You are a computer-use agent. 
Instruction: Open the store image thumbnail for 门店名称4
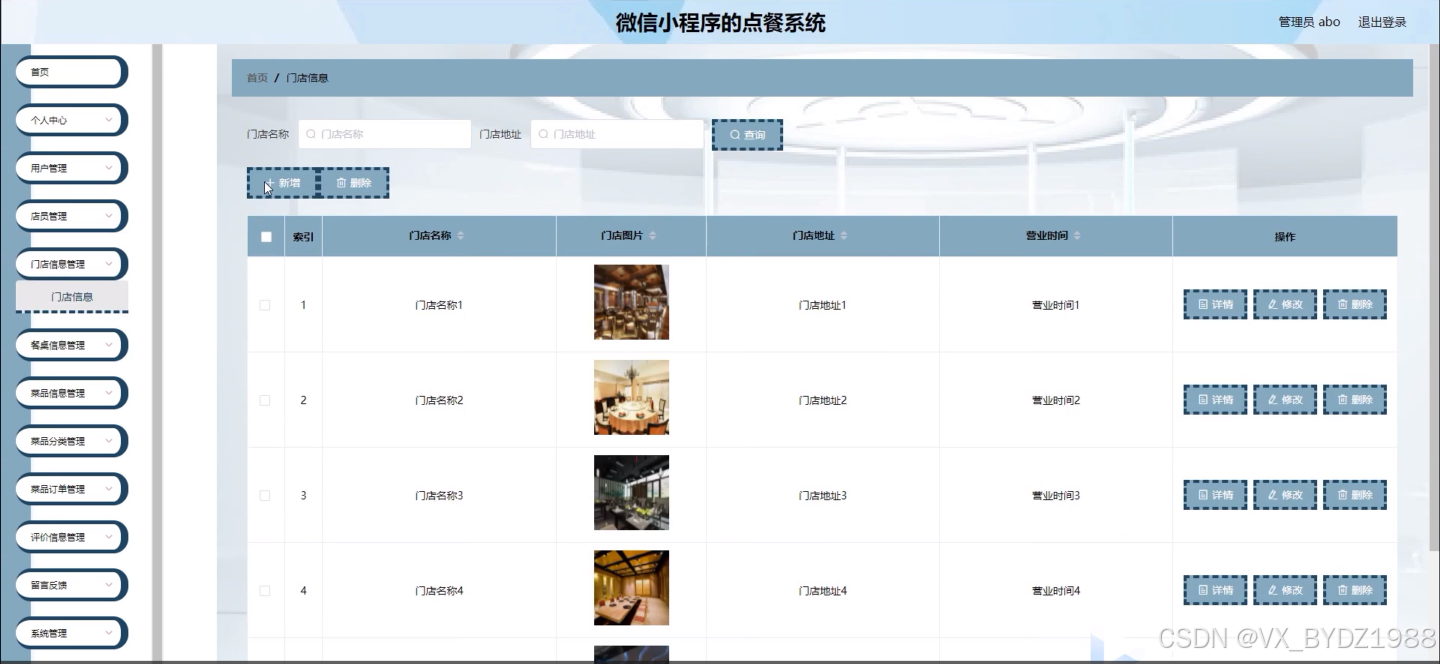631,588
